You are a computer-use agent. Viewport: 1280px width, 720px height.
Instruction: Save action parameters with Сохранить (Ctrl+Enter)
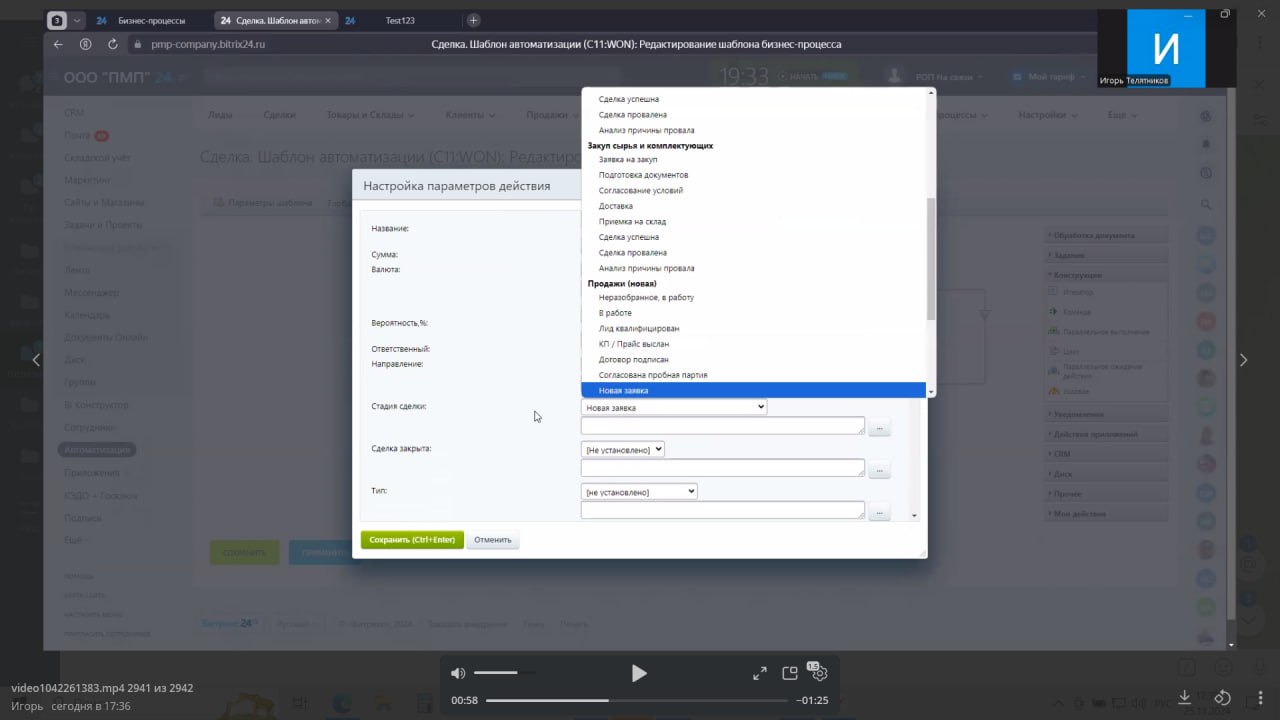click(412, 540)
